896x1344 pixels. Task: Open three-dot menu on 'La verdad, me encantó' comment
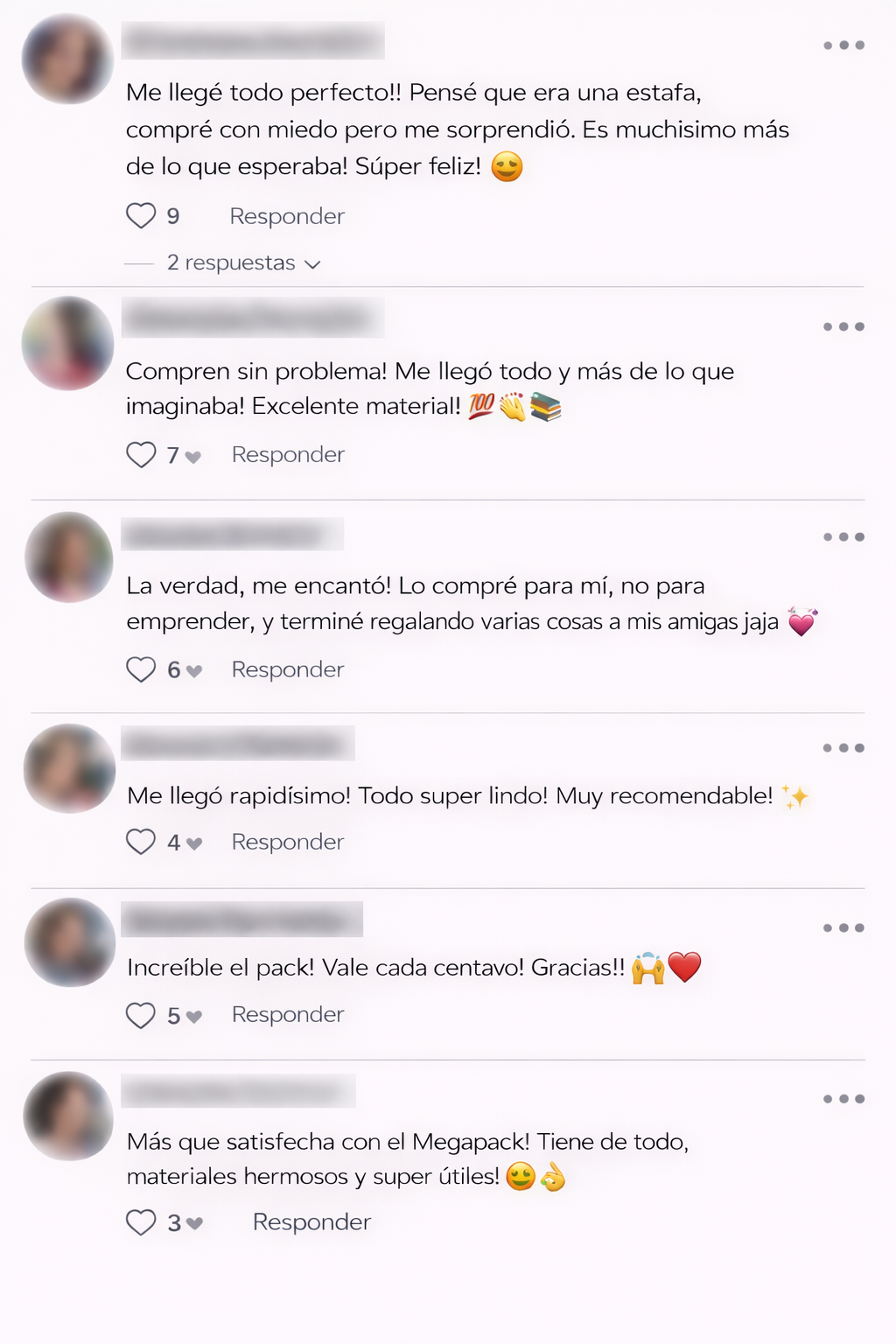843,537
